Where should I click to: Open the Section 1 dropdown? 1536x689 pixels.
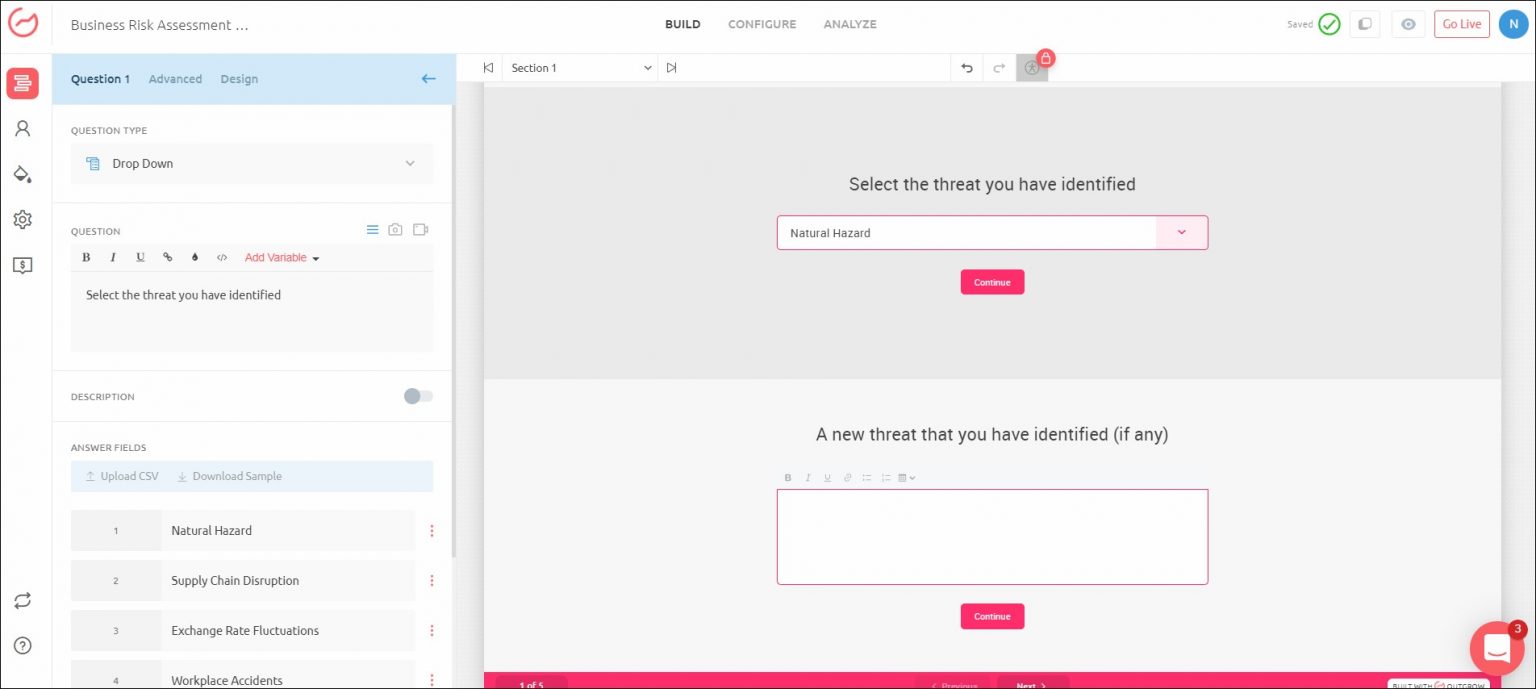pyautogui.click(x=580, y=68)
